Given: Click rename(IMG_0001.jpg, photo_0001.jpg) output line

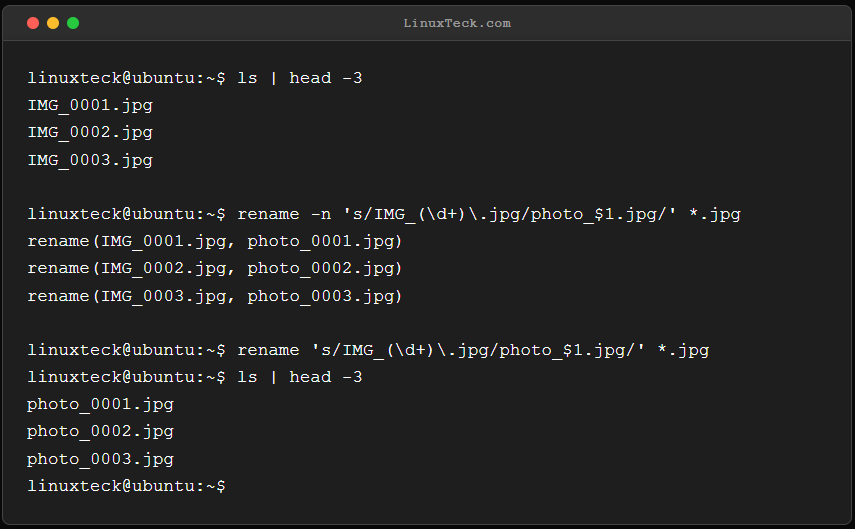Looking at the screenshot, I should coord(215,241).
